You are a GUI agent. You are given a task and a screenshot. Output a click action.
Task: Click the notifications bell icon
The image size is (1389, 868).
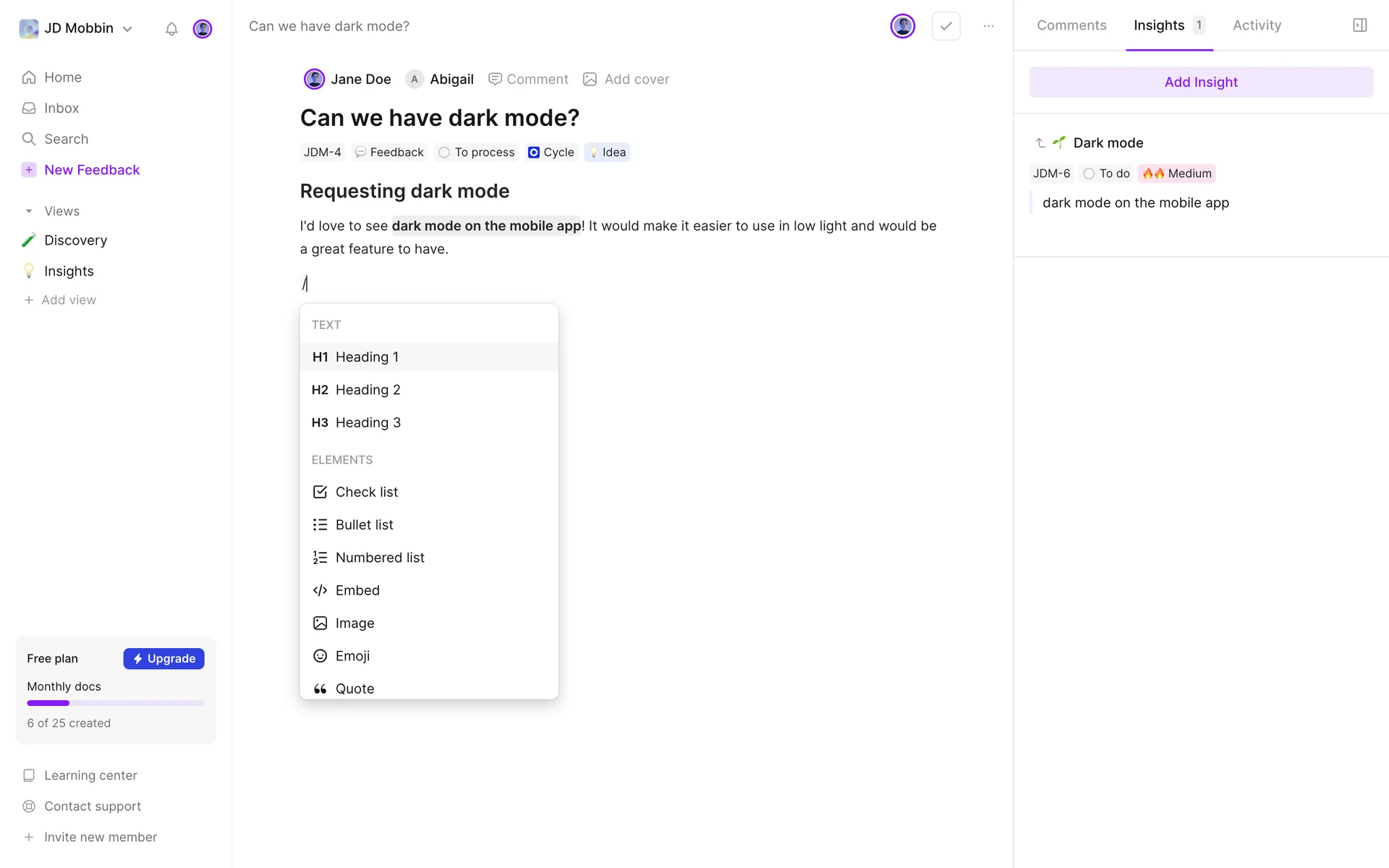point(171,29)
